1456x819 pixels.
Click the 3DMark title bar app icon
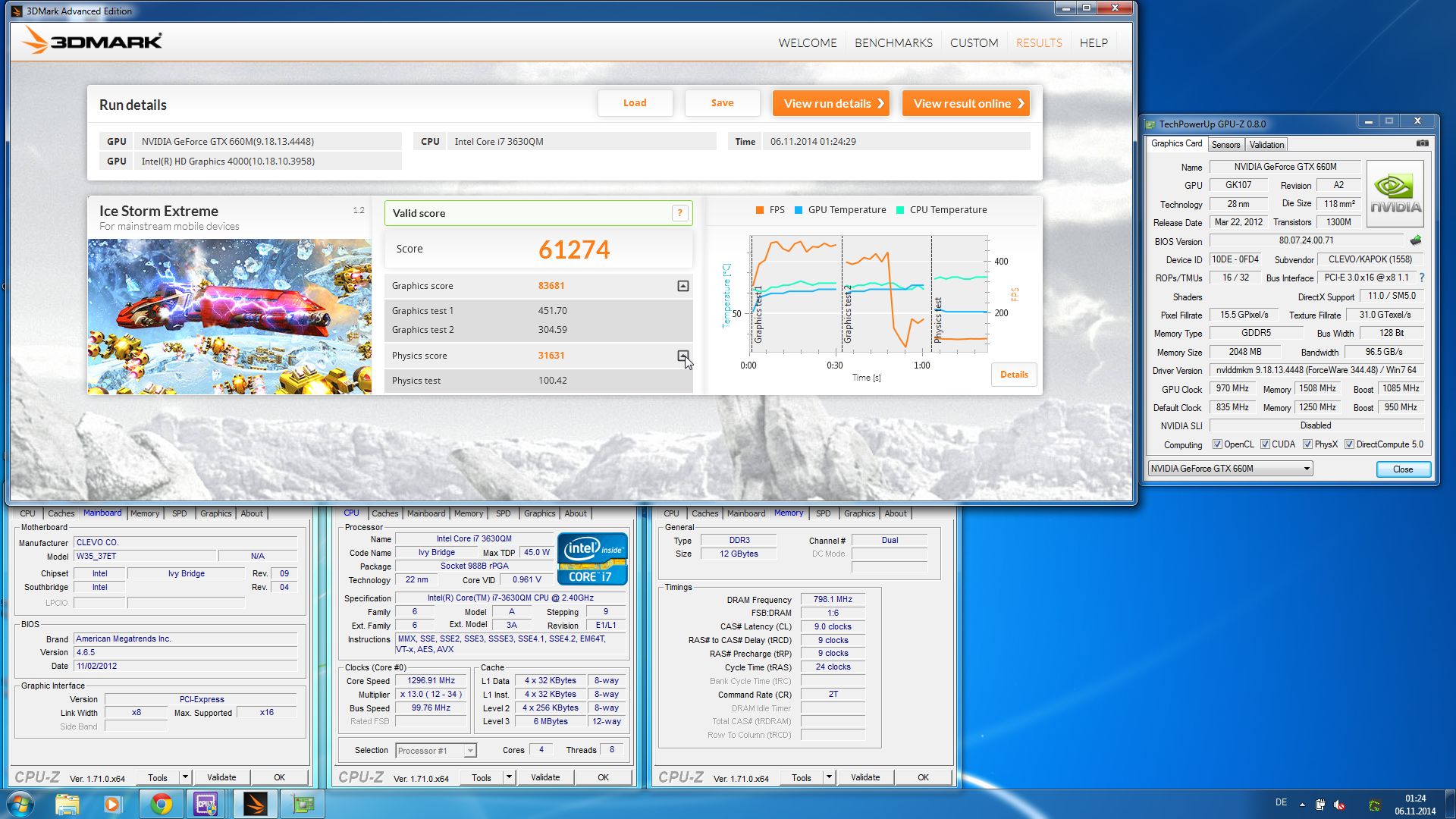point(17,11)
